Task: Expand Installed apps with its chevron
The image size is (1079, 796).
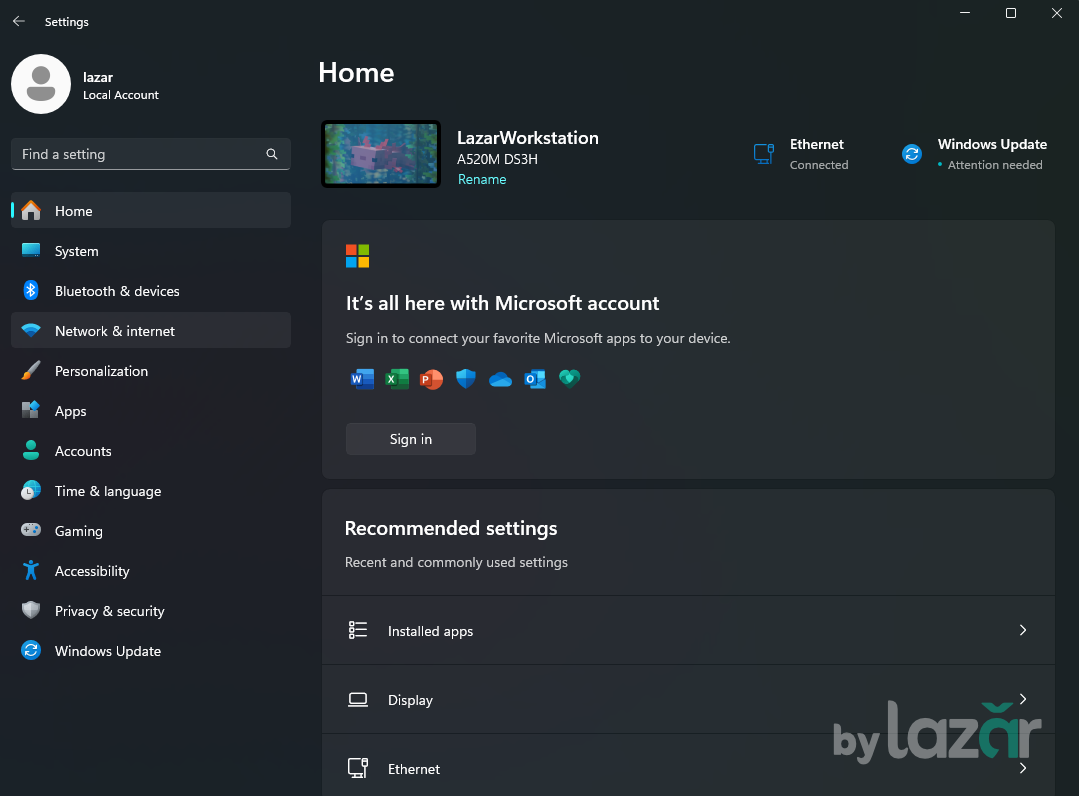Action: pyautogui.click(x=1022, y=630)
